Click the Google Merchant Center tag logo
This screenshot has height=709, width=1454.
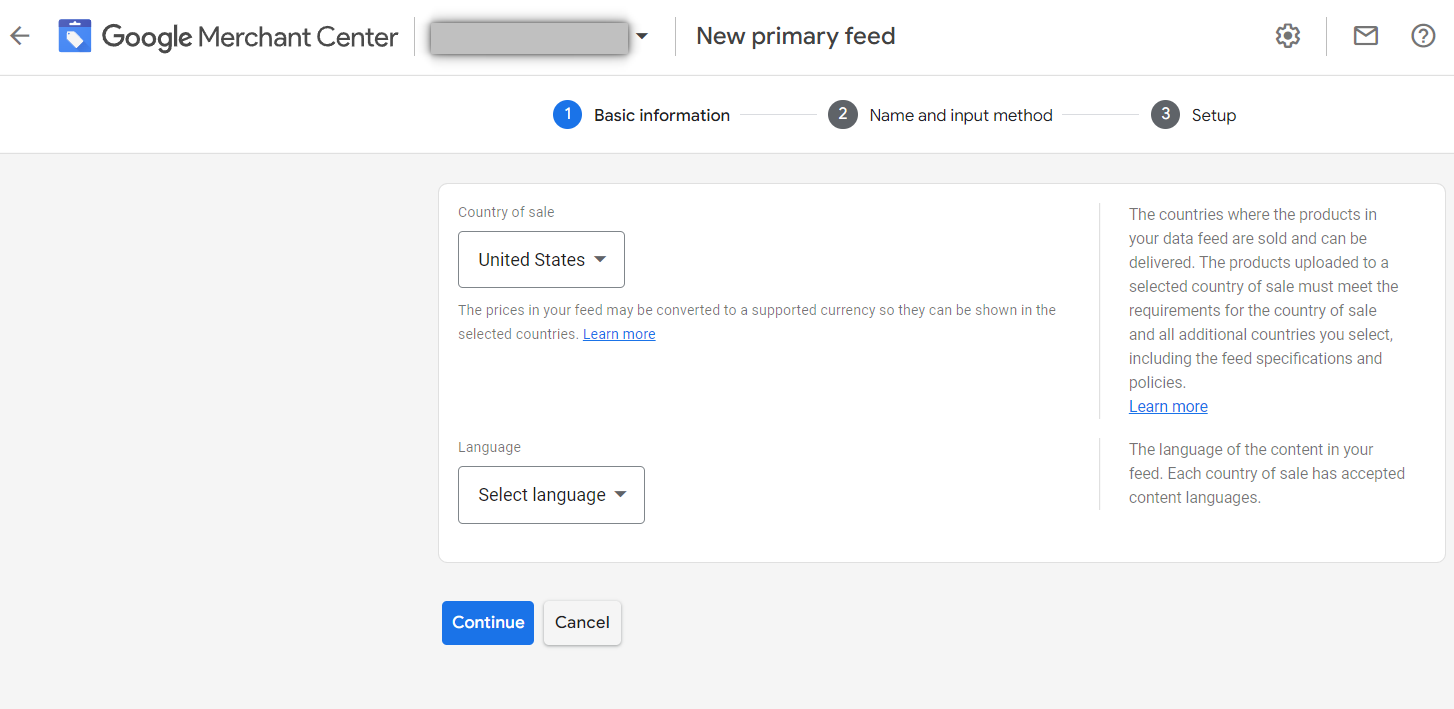coord(75,37)
